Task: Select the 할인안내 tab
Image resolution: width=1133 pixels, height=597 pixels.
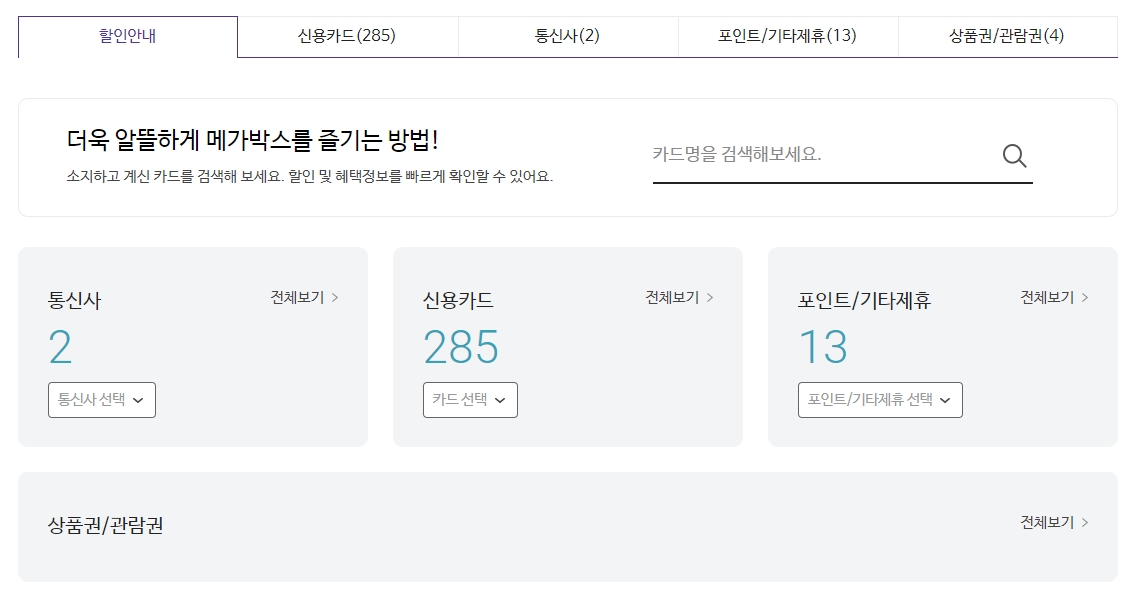Action: [126, 34]
